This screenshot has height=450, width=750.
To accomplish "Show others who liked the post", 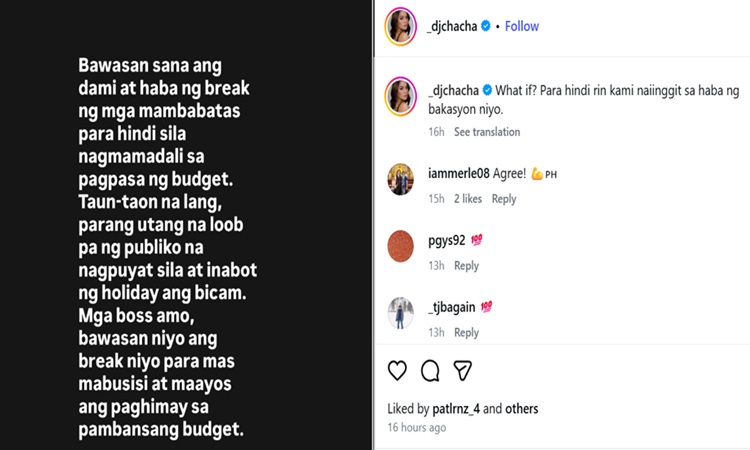I will tap(522, 409).
